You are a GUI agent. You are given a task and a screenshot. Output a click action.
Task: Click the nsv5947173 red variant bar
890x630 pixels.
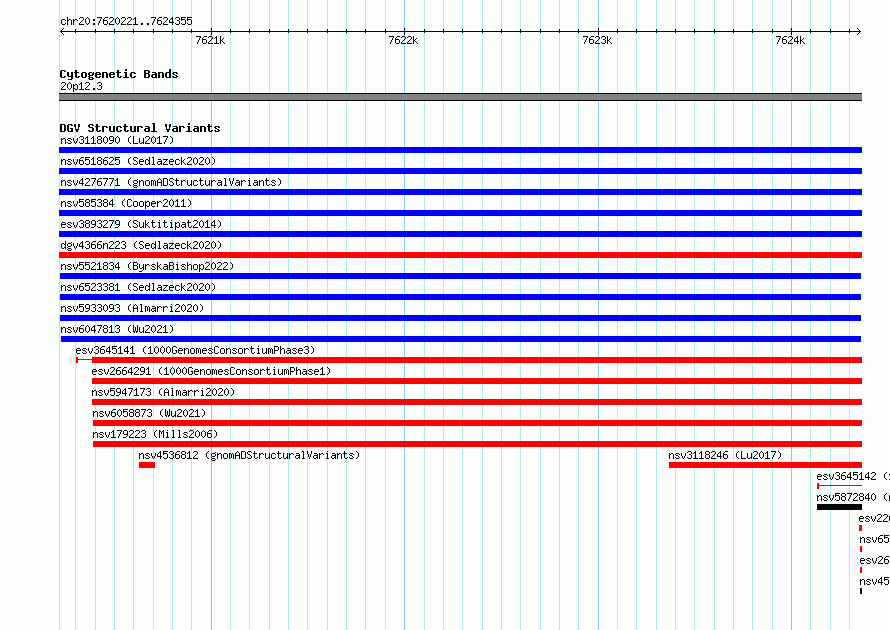pos(477,402)
